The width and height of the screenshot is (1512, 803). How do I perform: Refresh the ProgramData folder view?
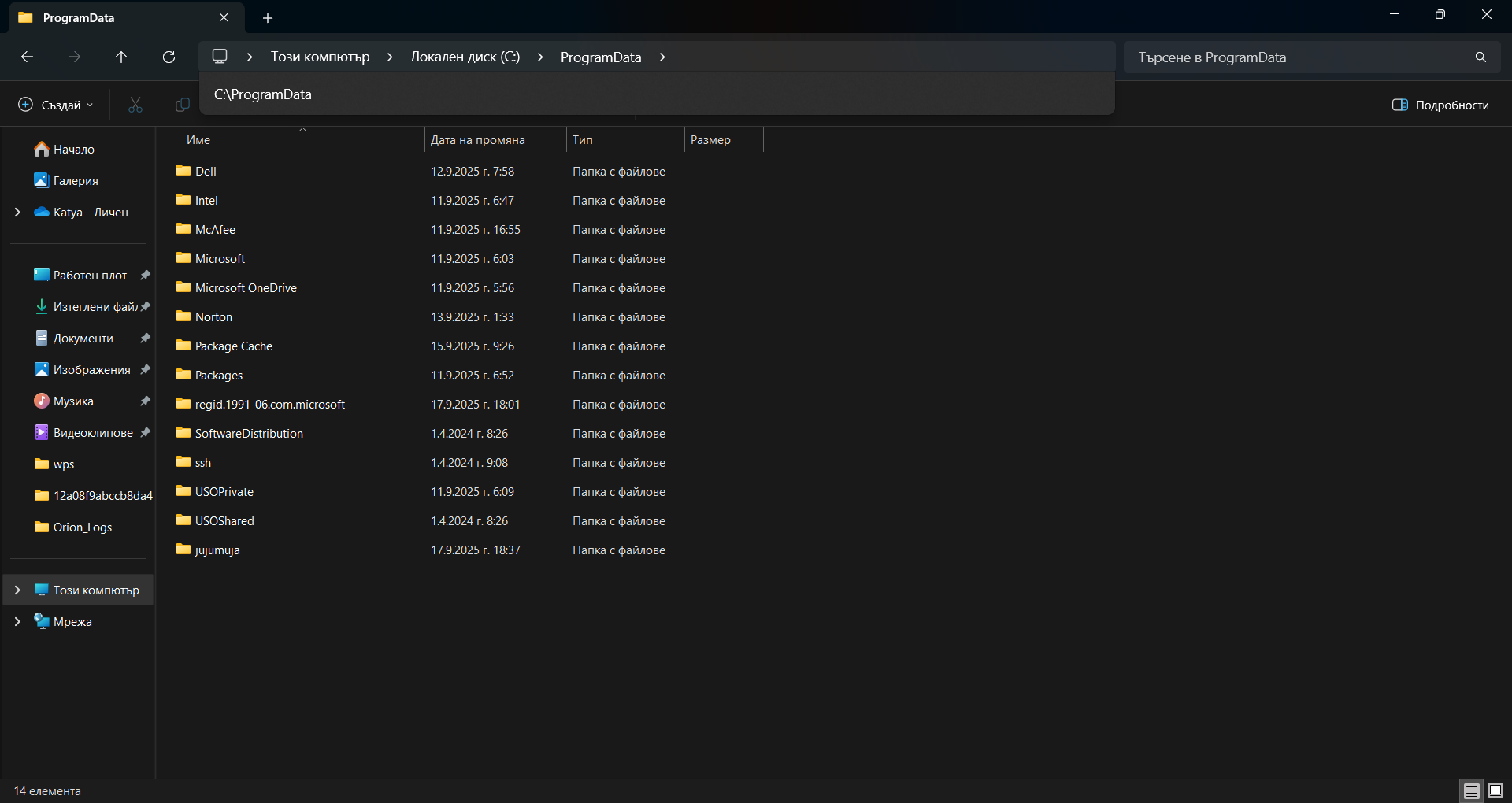click(x=169, y=57)
